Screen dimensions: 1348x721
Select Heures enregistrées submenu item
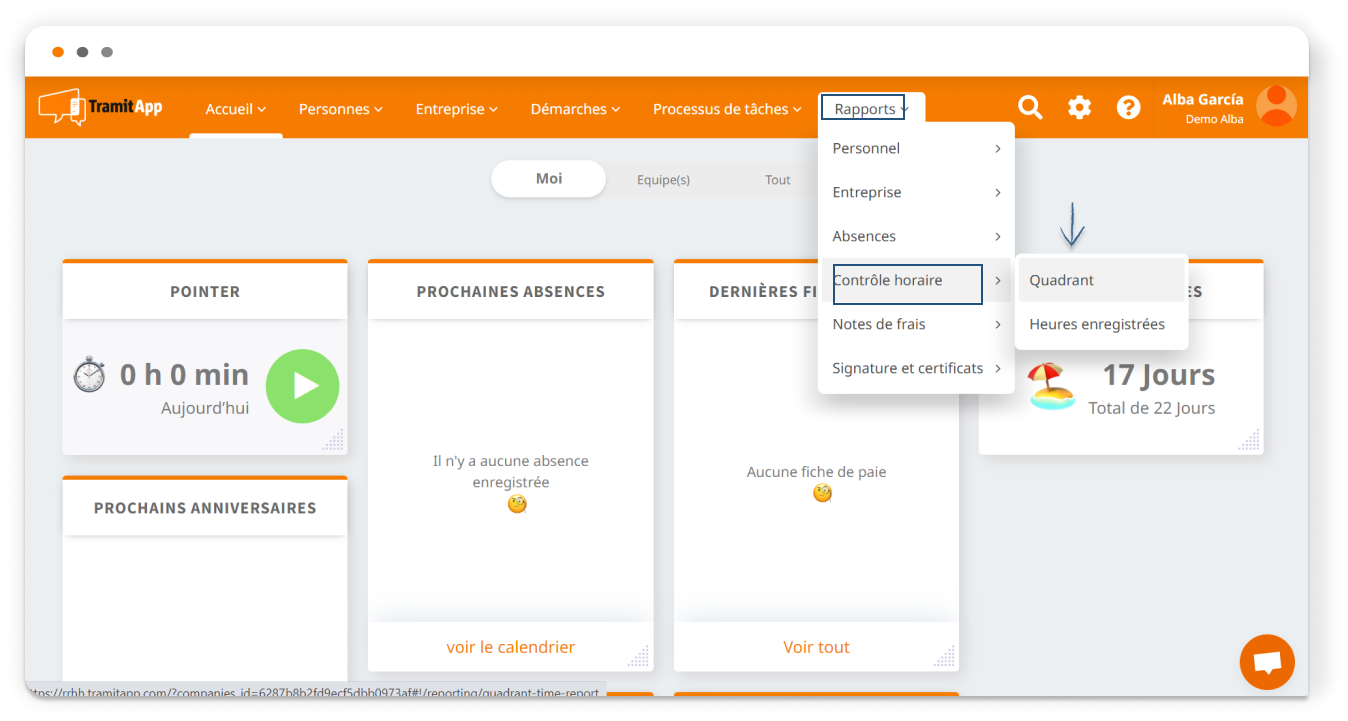[1097, 324]
